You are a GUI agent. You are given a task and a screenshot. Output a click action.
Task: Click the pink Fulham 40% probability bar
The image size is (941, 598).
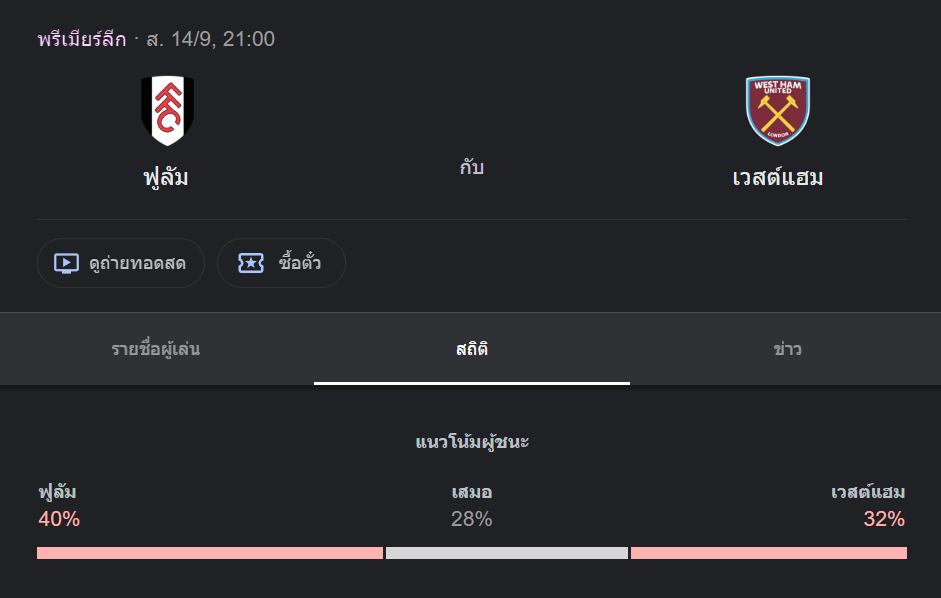coord(210,553)
